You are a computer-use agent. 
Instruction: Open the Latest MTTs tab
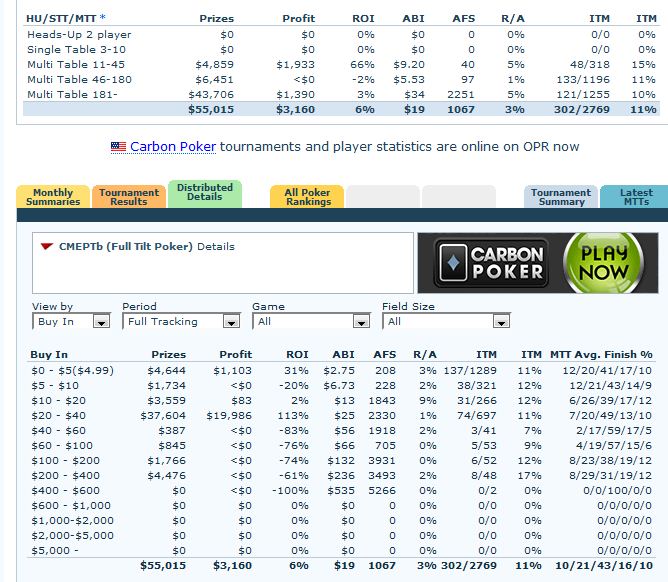click(x=635, y=197)
